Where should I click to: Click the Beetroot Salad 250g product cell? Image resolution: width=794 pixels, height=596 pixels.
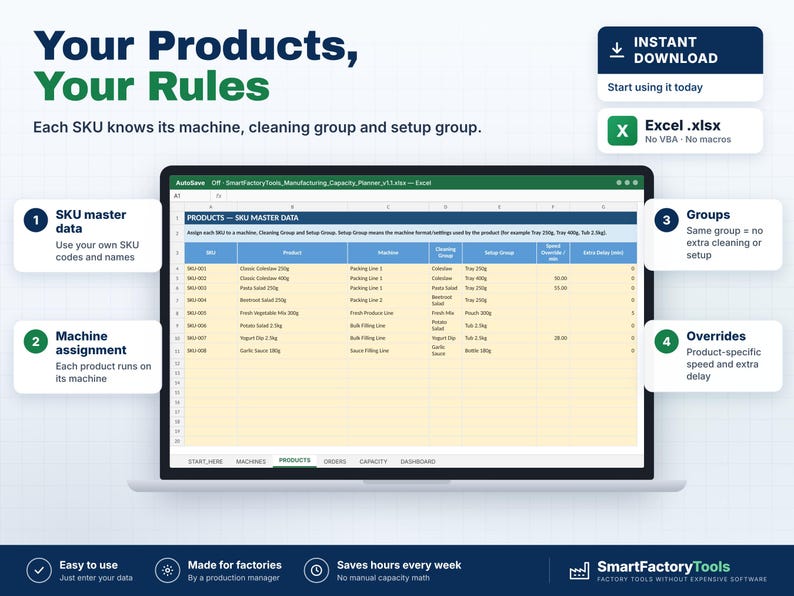[292, 300]
